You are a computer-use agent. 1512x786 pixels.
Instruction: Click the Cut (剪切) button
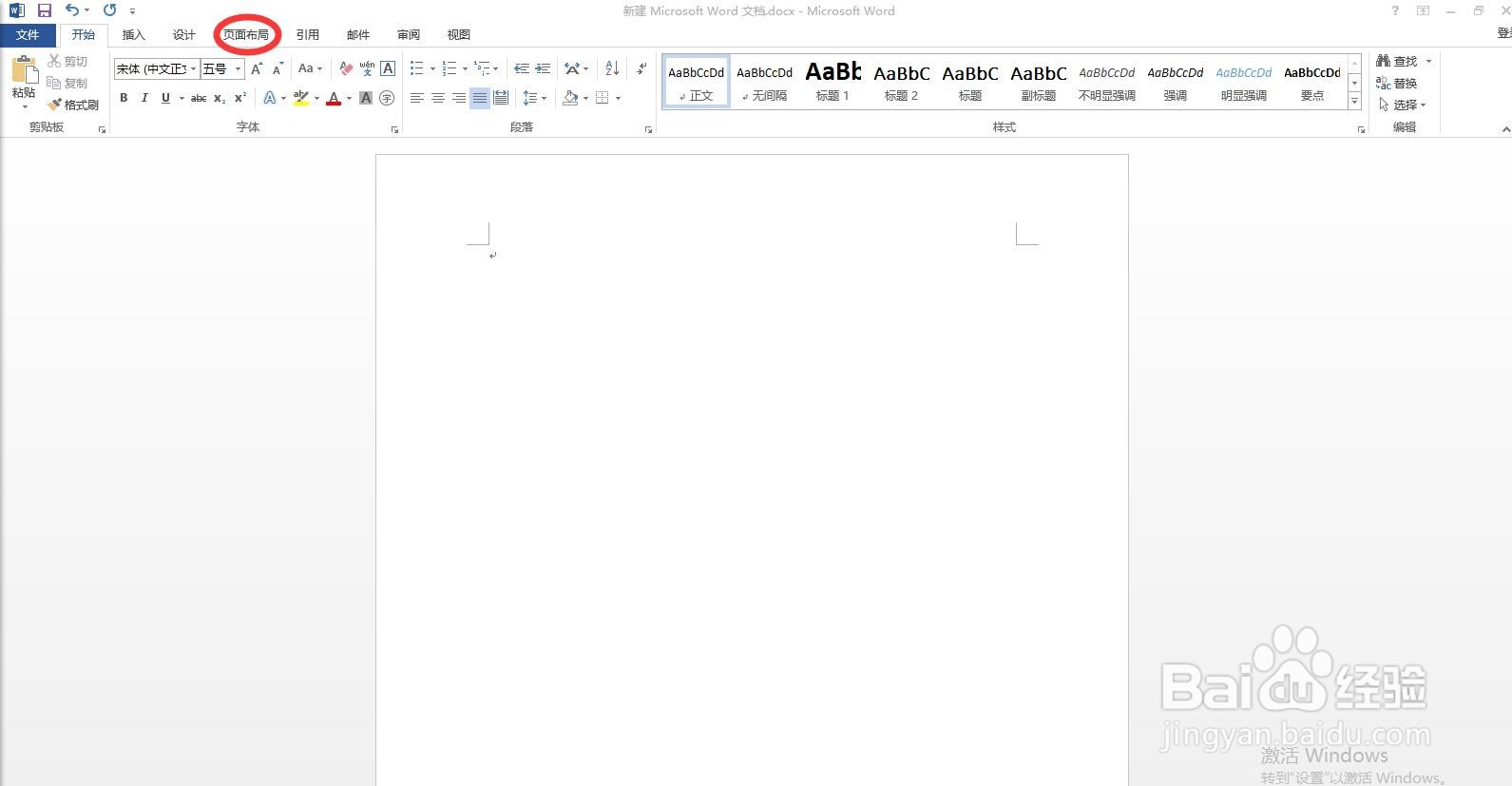[x=68, y=61]
